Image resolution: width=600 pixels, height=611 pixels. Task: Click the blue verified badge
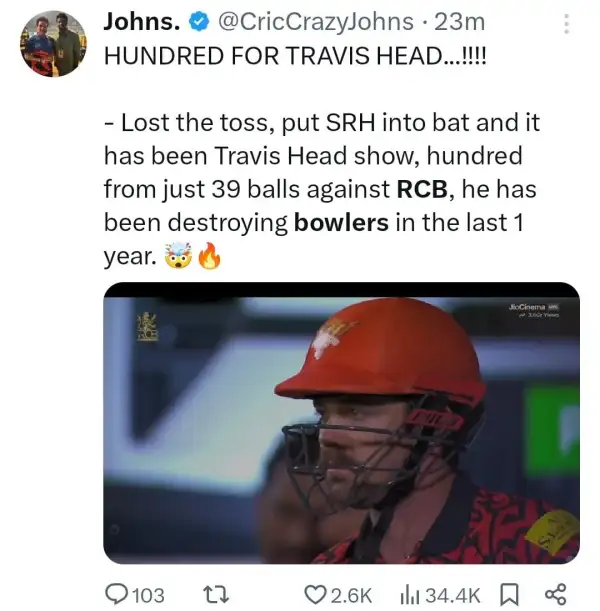pyautogui.click(x=199, y=22)
